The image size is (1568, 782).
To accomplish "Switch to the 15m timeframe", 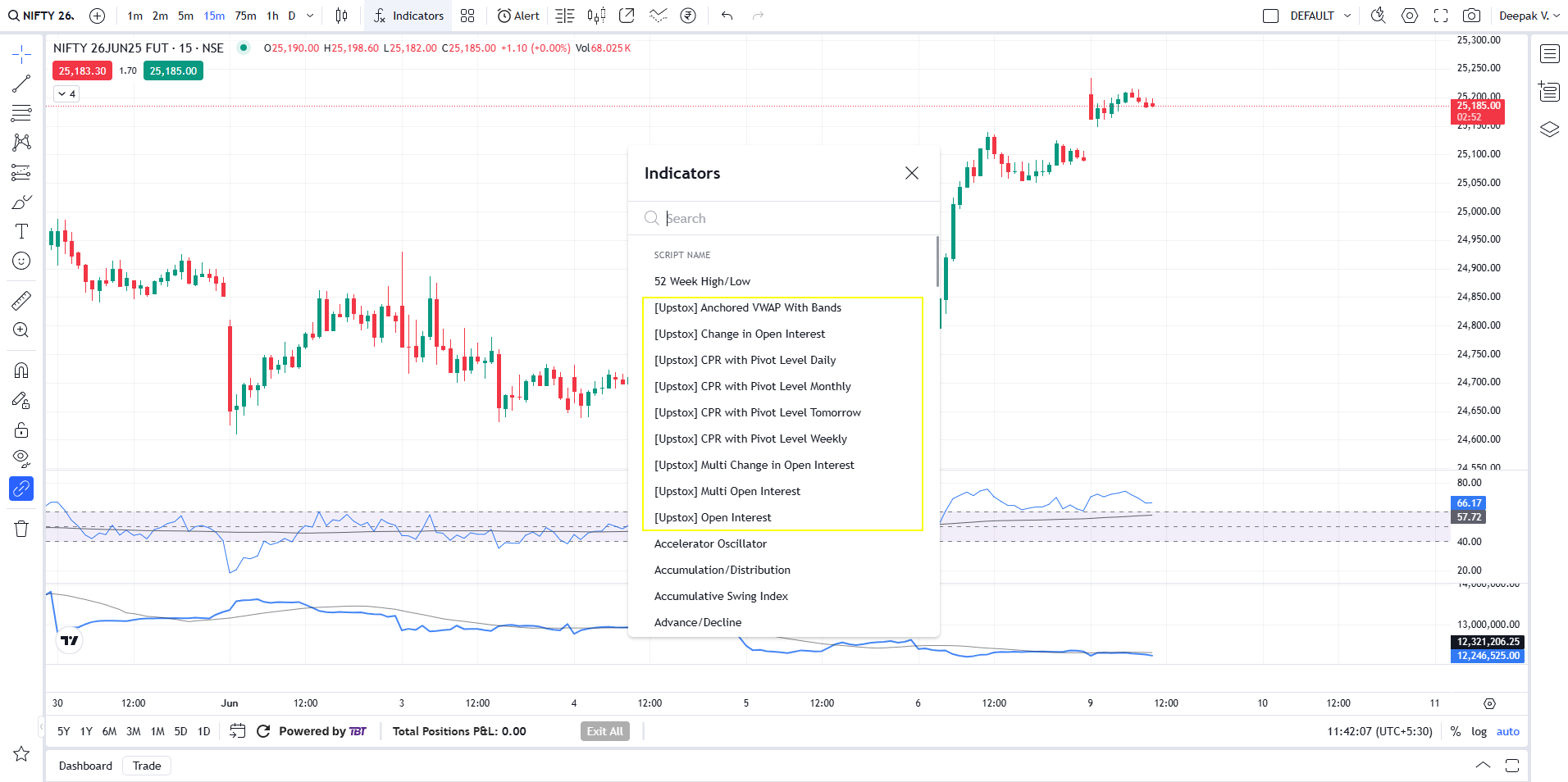I will point(214,16).
